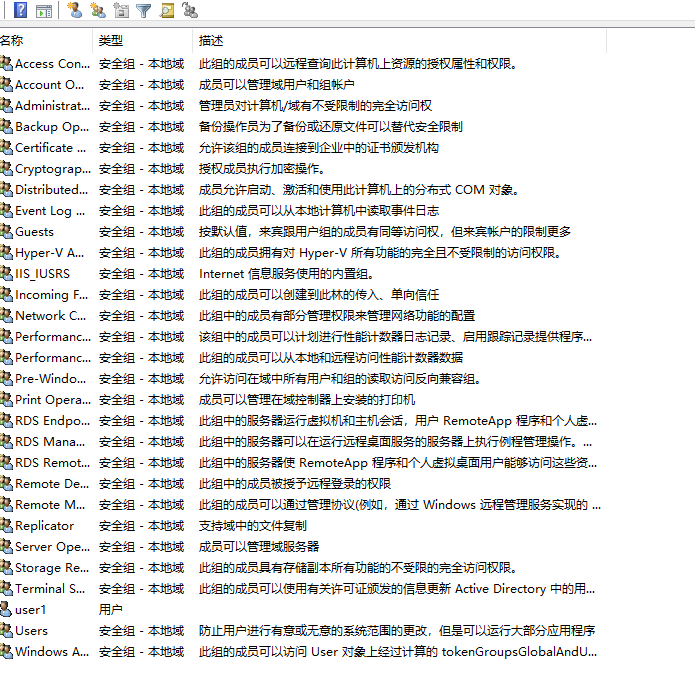The image size is (695, 690).
Task: Click the find objects magnifier toolbar icon
Action: tap(166, 11)
